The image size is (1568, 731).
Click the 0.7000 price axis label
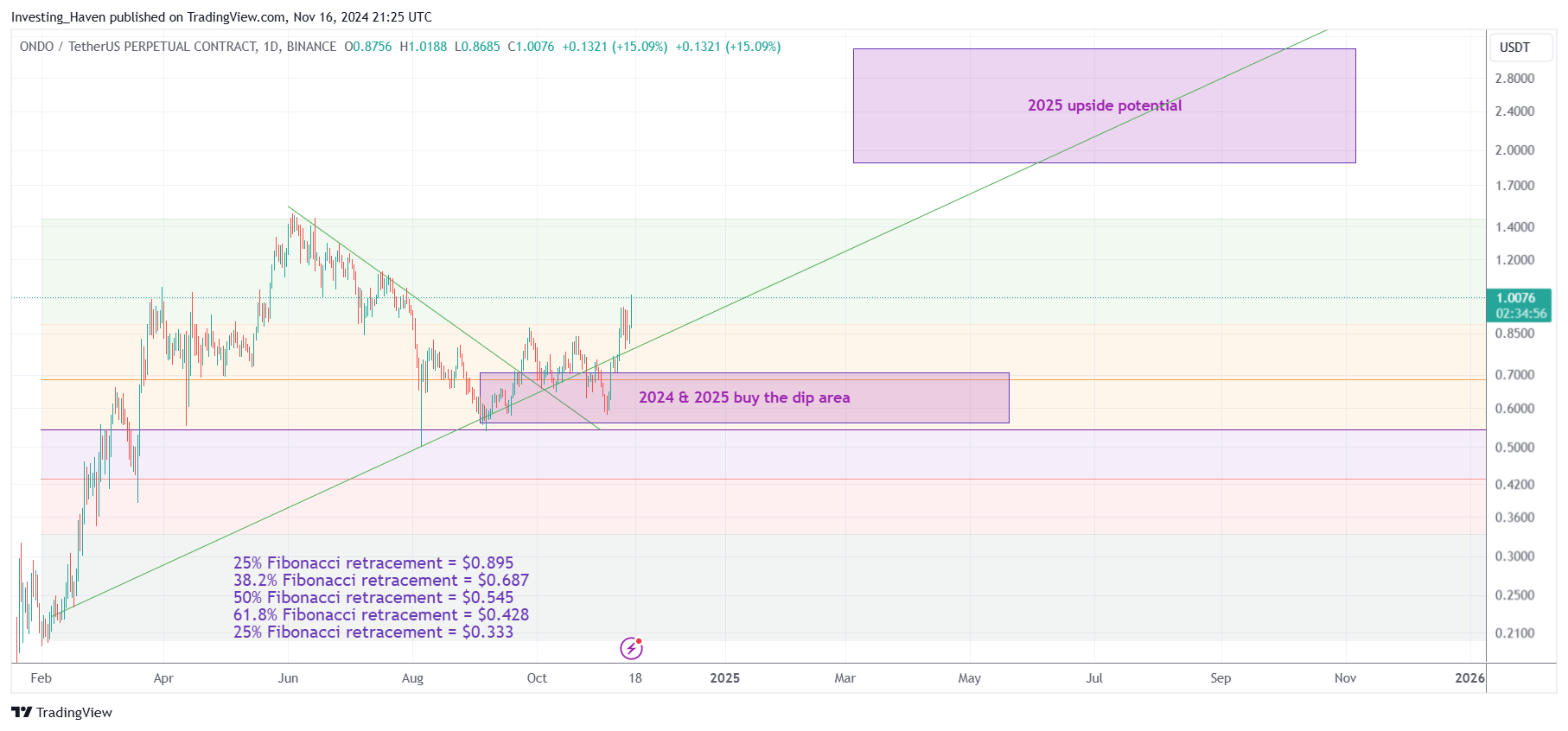coord(1515,374)
